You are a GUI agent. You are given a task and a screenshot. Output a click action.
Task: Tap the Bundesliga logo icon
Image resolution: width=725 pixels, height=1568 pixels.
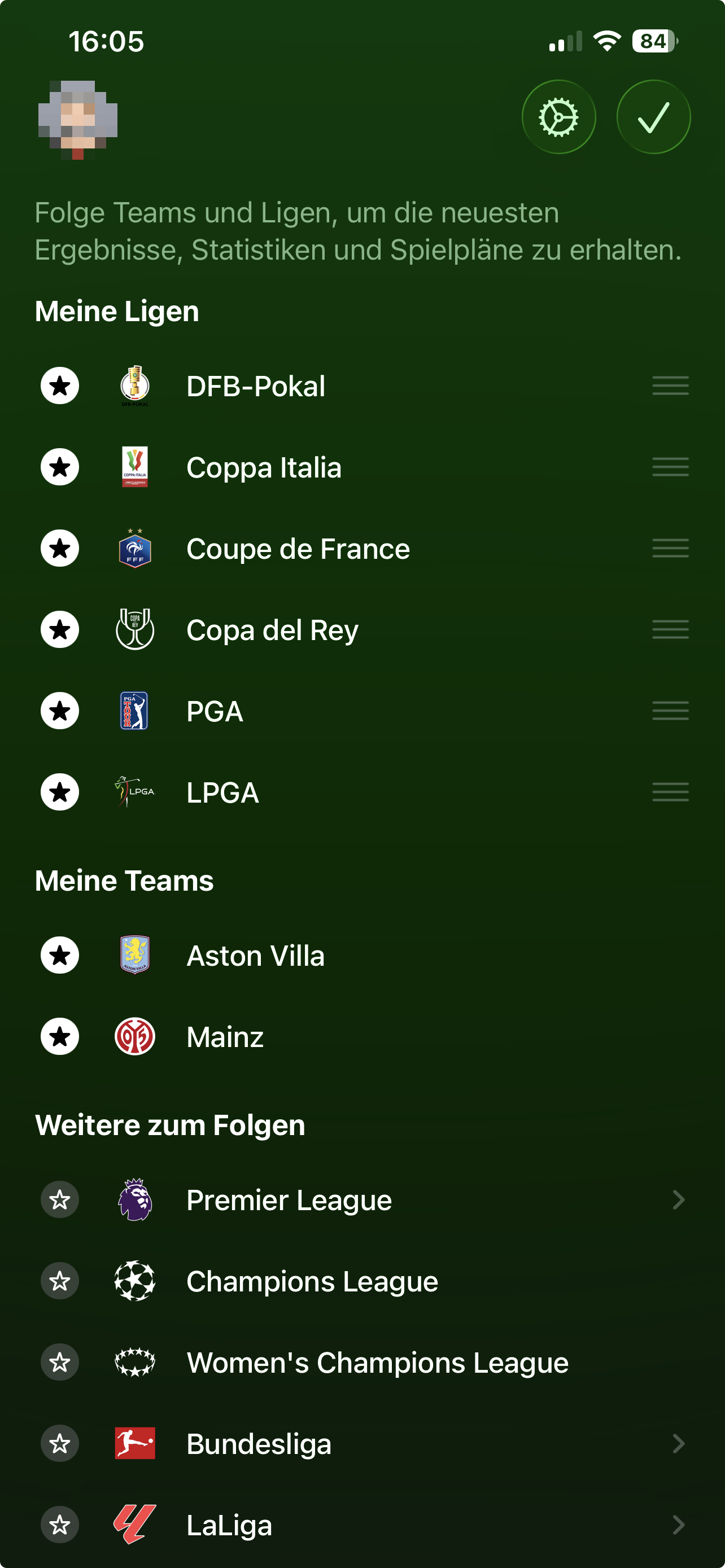(x=134, y=1443)
